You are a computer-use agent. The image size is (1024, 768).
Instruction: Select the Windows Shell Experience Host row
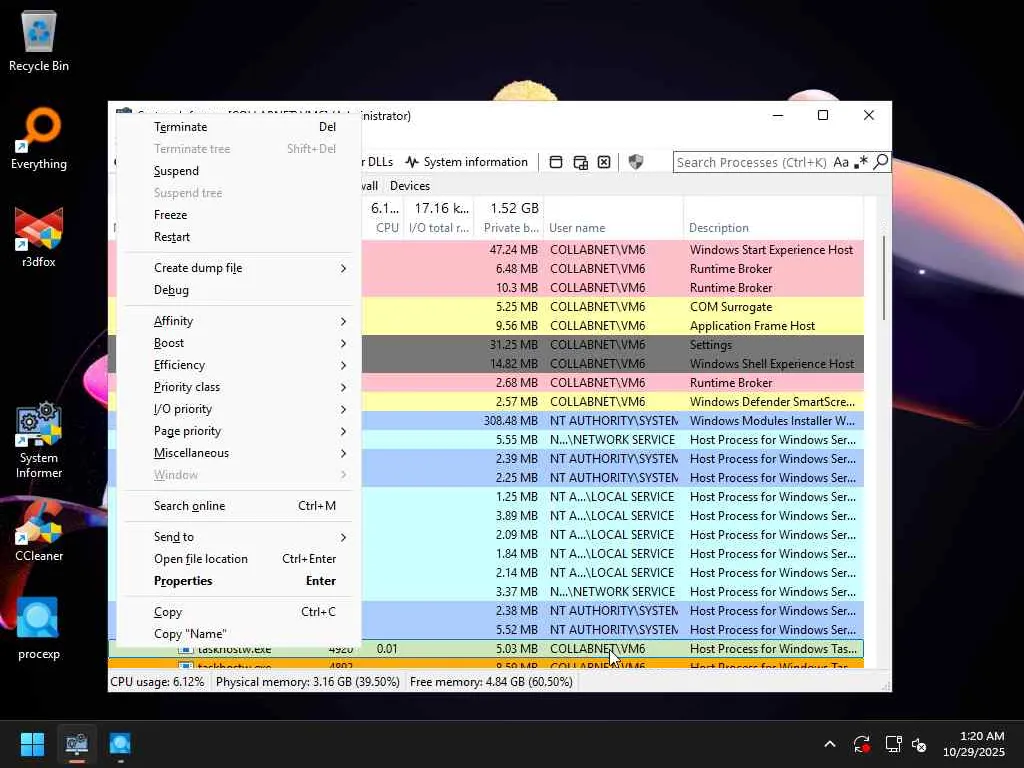click(x=613, y=363)
